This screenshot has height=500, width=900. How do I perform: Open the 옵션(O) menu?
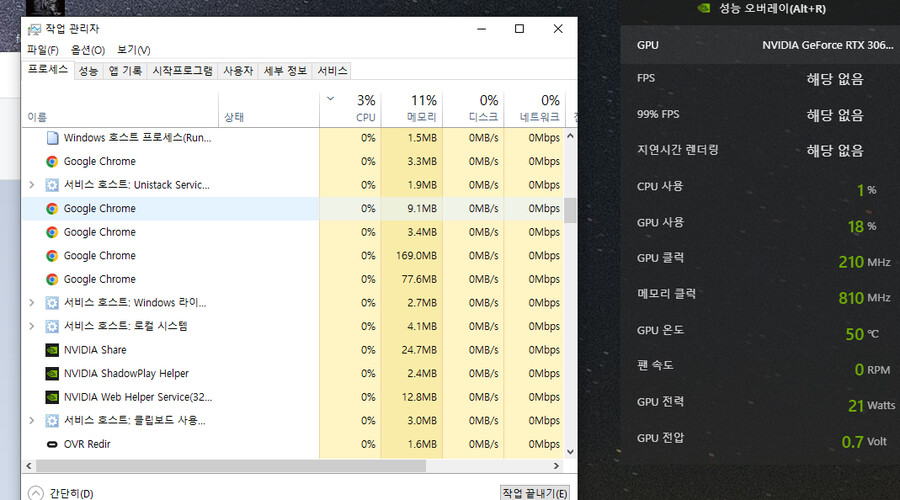tap(88, 50)
